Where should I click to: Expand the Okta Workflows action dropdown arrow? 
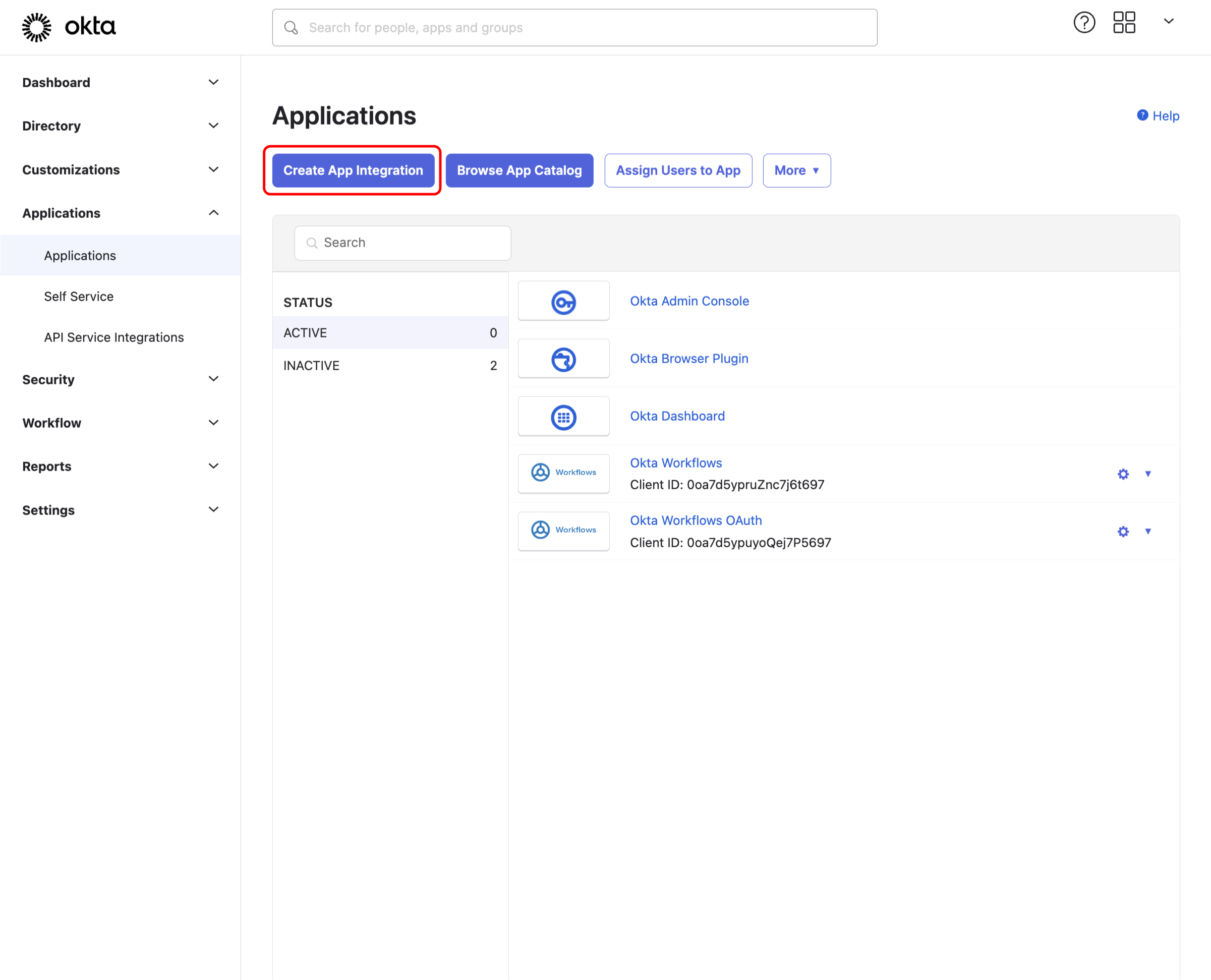click(1147, 474)
